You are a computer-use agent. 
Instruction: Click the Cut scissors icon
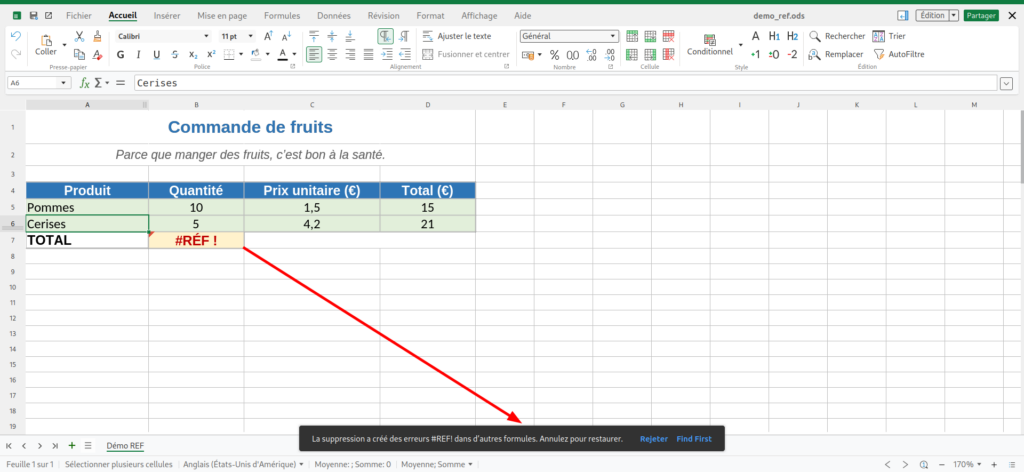pyautogui.click(x=79, y=37)
